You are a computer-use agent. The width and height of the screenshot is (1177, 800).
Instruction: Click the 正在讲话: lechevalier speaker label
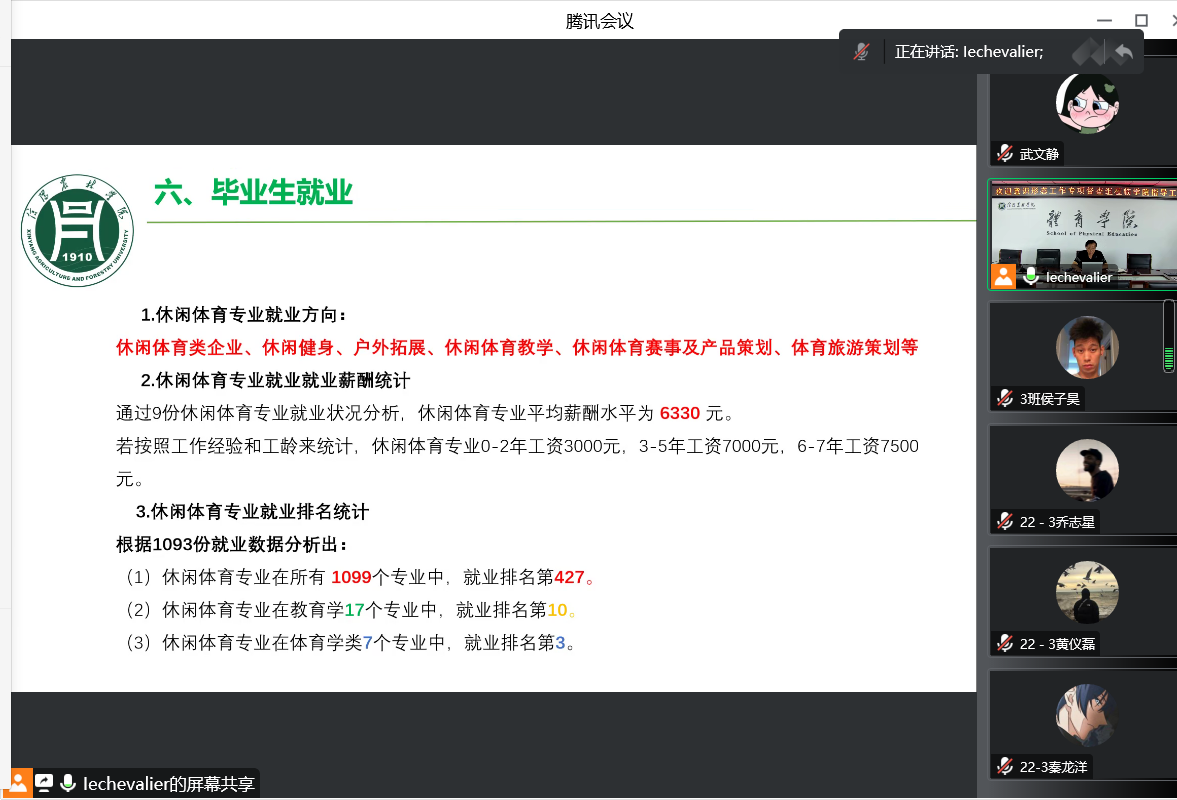pyautogui.click(x=968, y=52)
